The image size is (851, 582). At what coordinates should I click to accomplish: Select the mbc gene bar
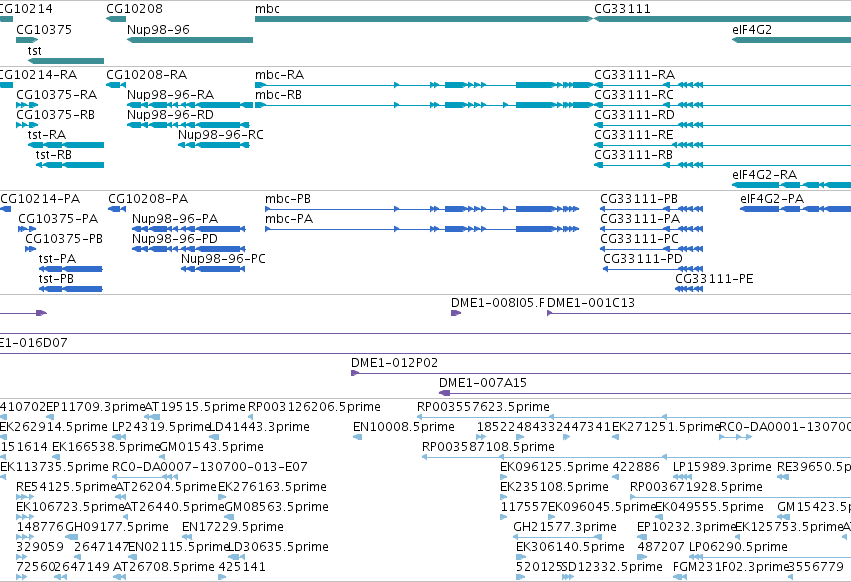point(423,19)
